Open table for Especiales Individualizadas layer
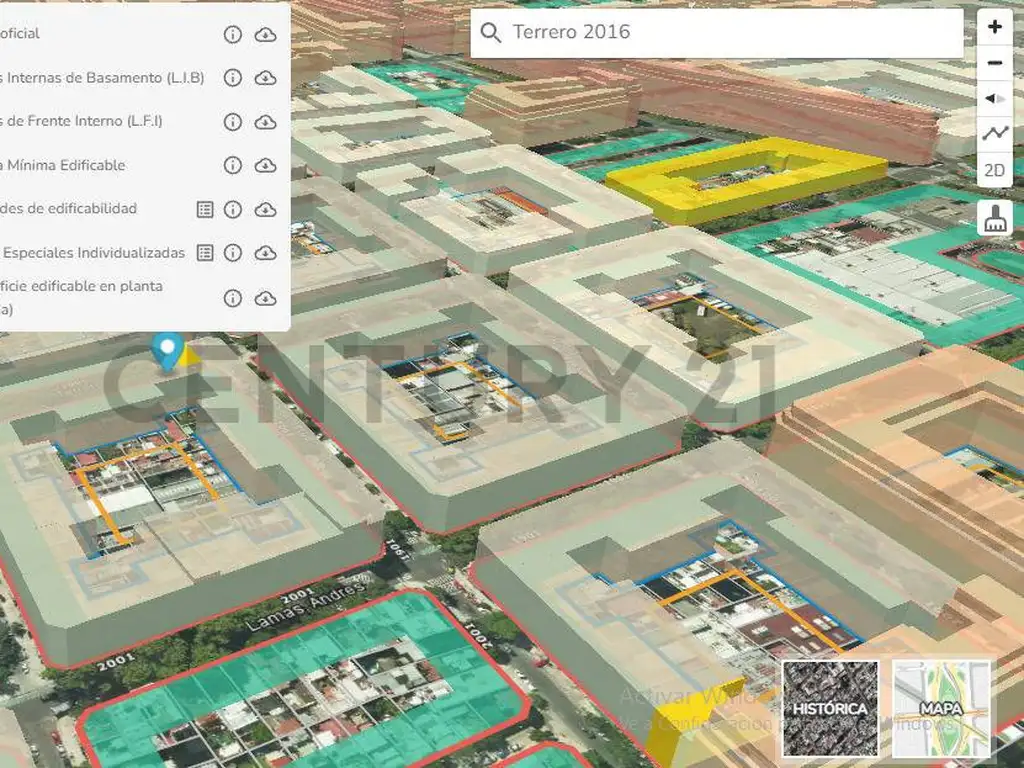This screenshot has height=768, width=1024. click(x=204, y=253)
